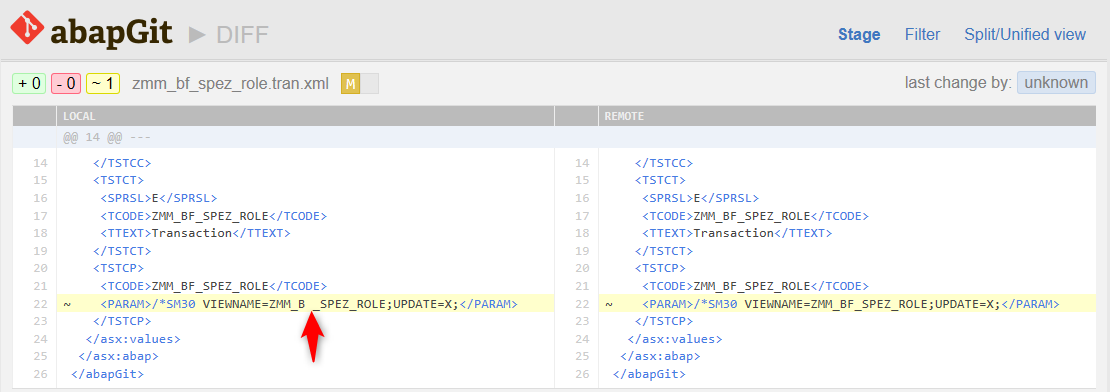Click local line 25 asx:abap closing tag
Viewport: 1110px width, 392px height.
click(118, 357)
